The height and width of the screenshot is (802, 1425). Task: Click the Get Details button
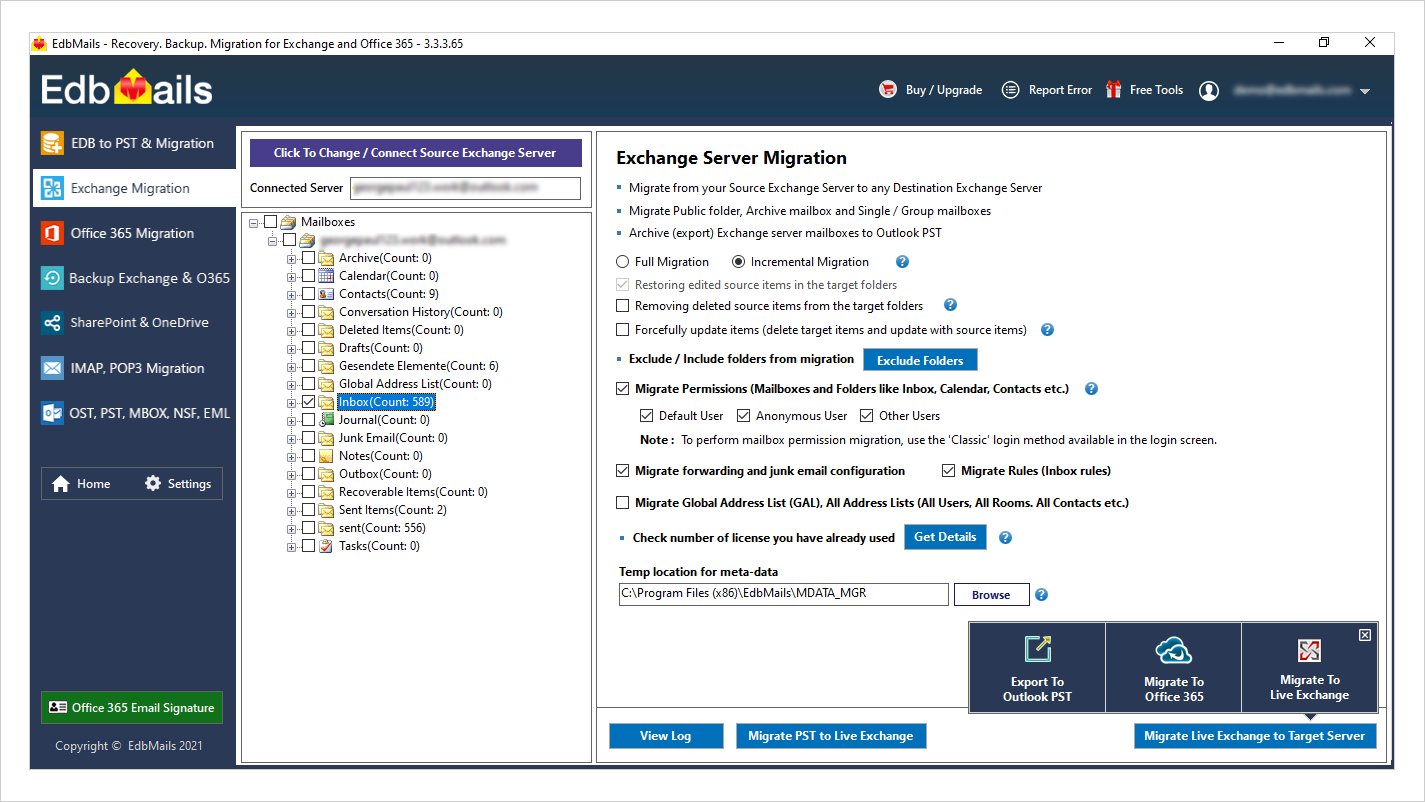945,537
